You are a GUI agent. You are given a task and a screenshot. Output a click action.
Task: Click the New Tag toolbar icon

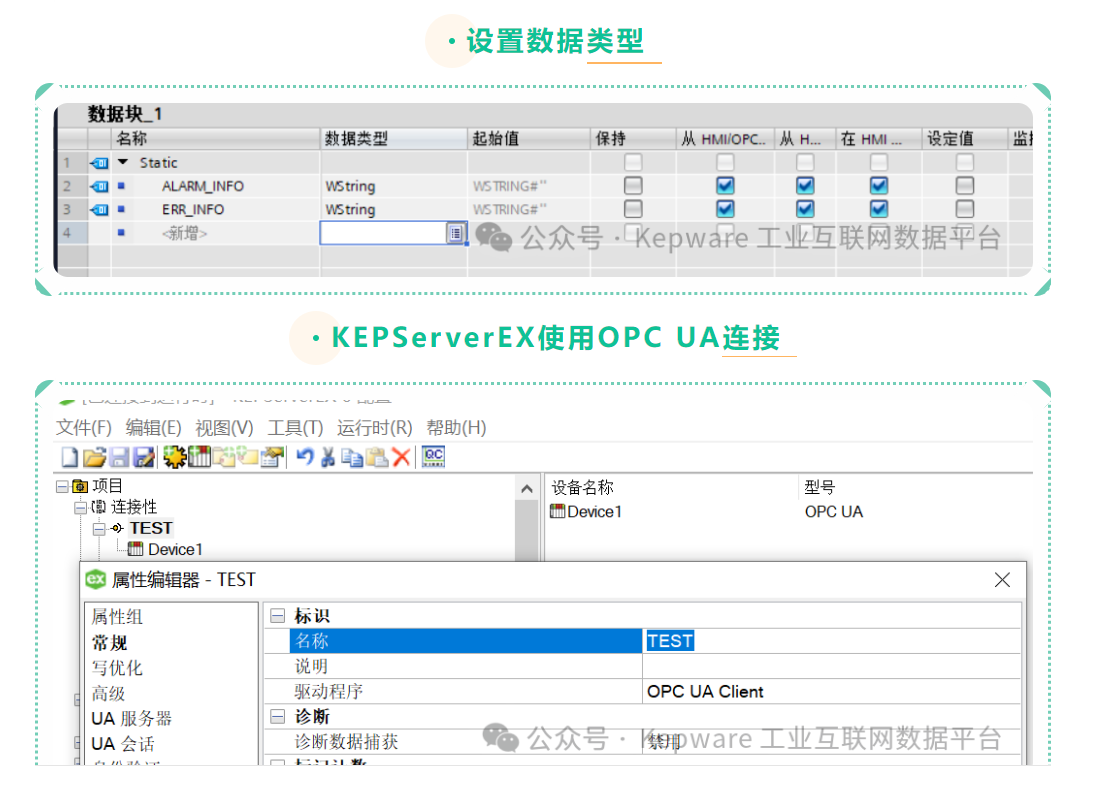coord(247,456)
